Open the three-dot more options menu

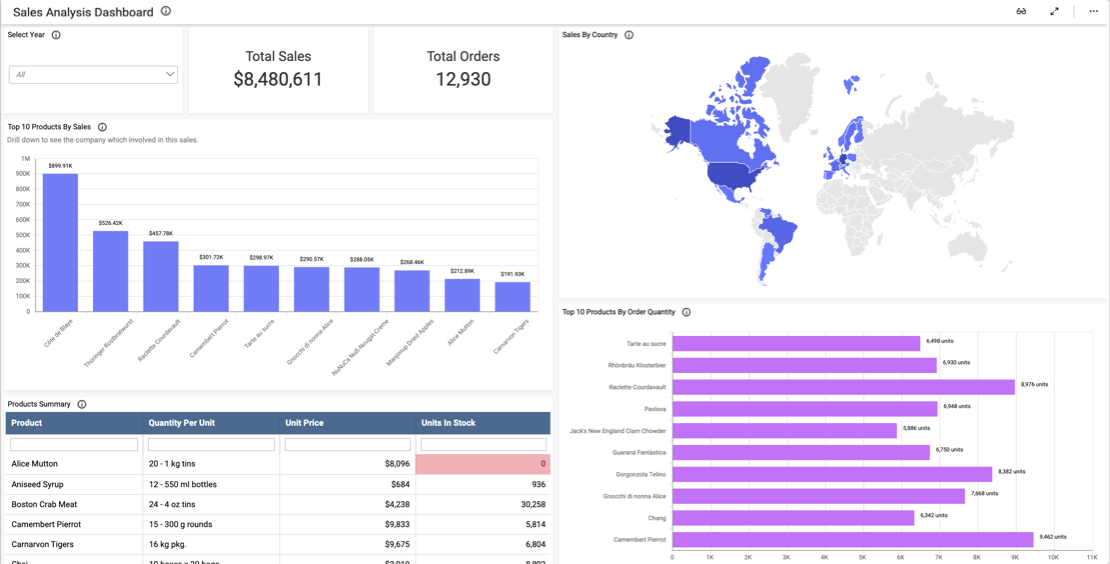tap(1093, 12)
